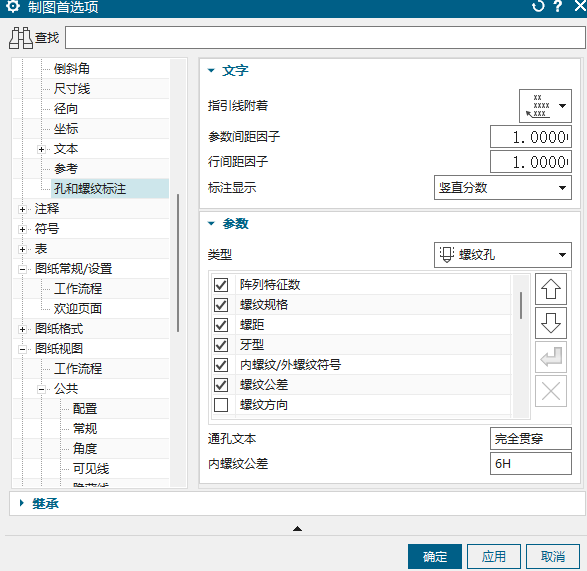This screenshot has width=587, height=571.
Task: Click the 确定 button
Action: [435, 557]
